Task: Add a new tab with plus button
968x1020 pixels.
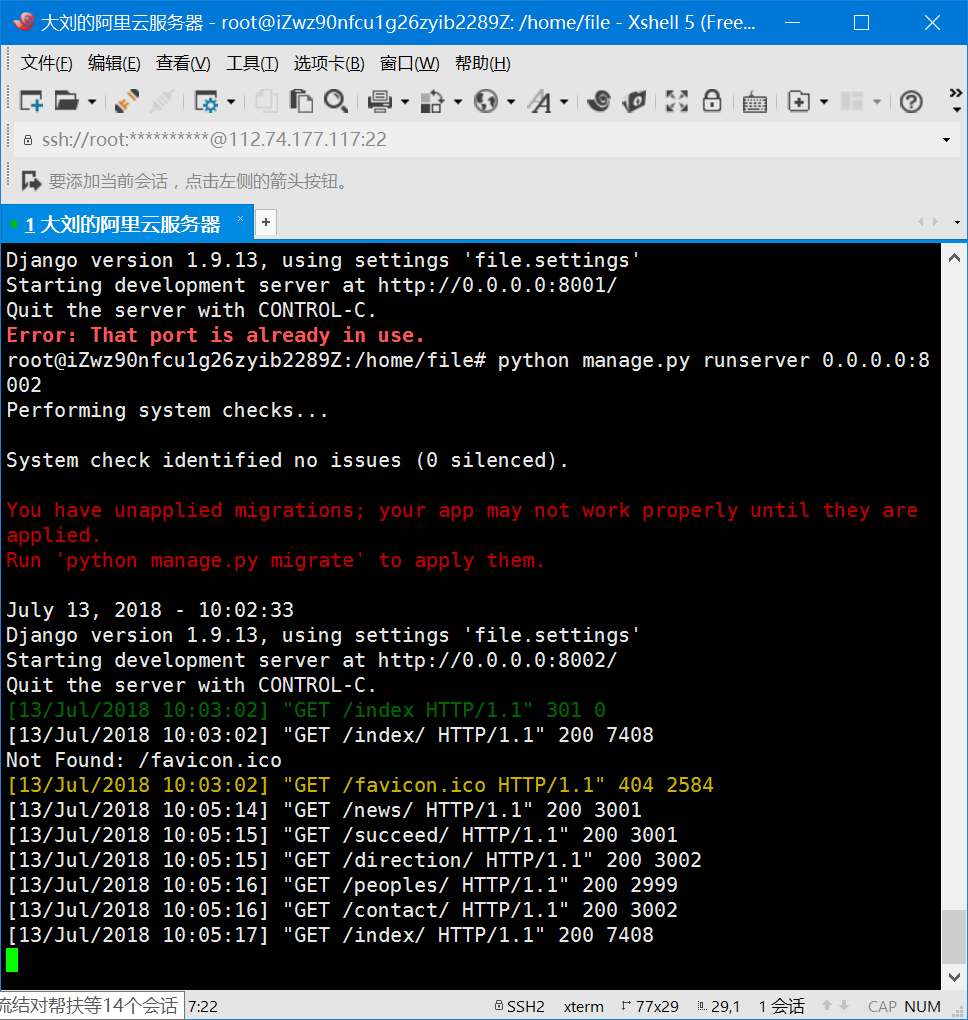Action: tap(265, 222)
